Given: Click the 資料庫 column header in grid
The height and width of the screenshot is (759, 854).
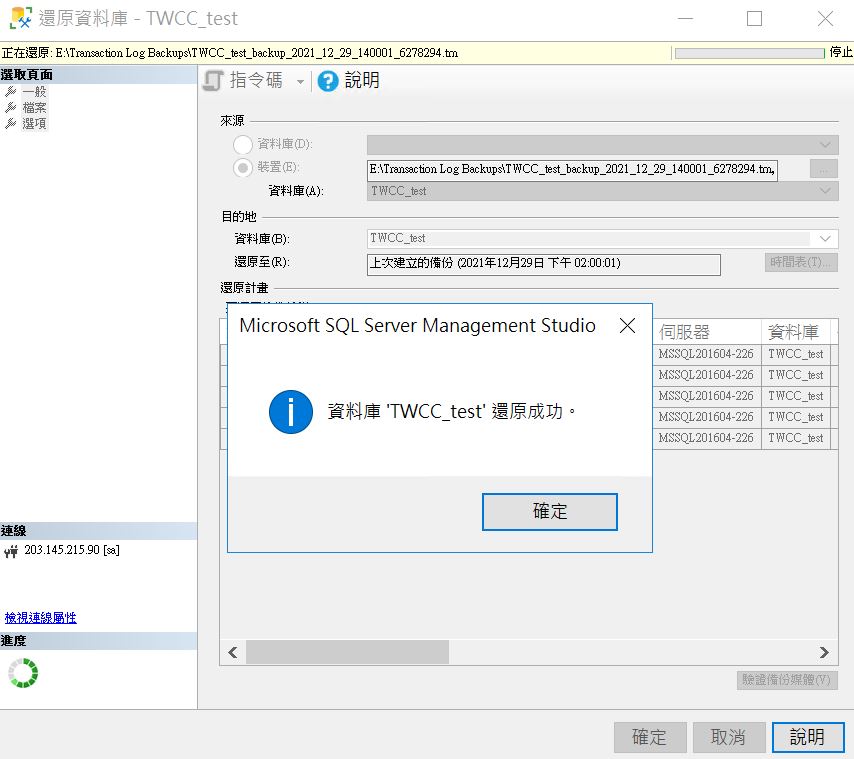Looking at the screenshot, I should click(x=795, y=332).
